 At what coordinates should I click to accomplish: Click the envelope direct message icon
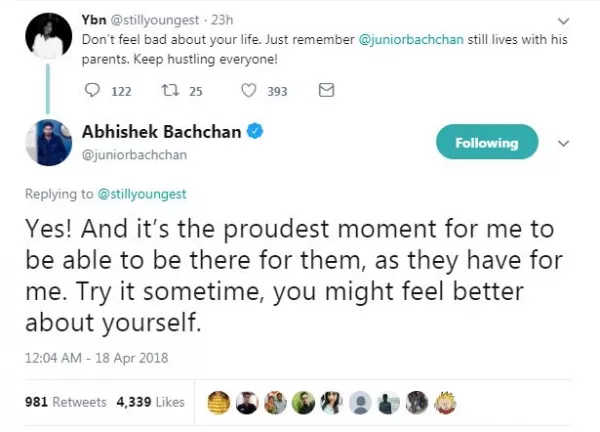(325, 91)
